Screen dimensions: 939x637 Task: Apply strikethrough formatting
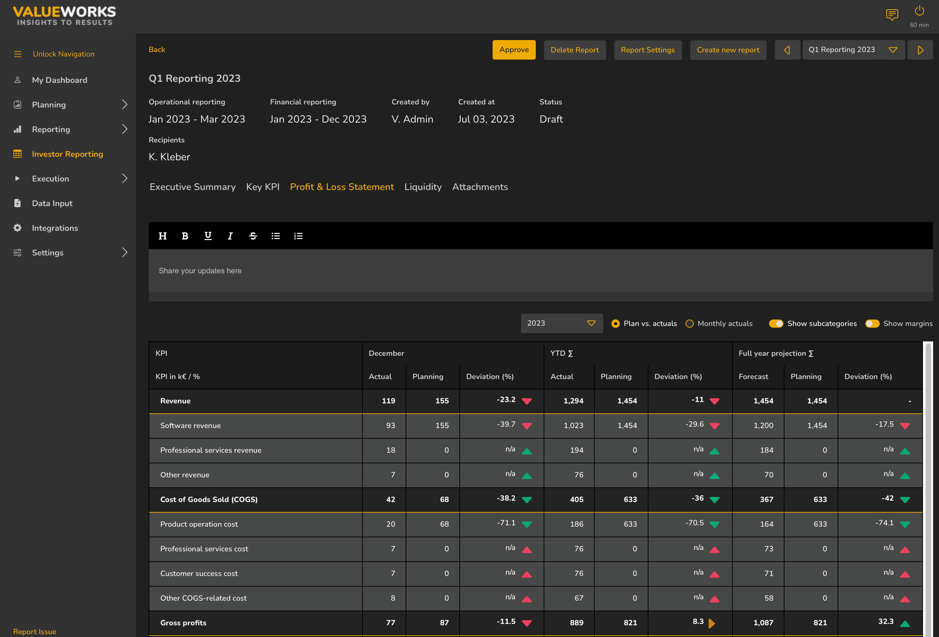(x=253, y=236)
